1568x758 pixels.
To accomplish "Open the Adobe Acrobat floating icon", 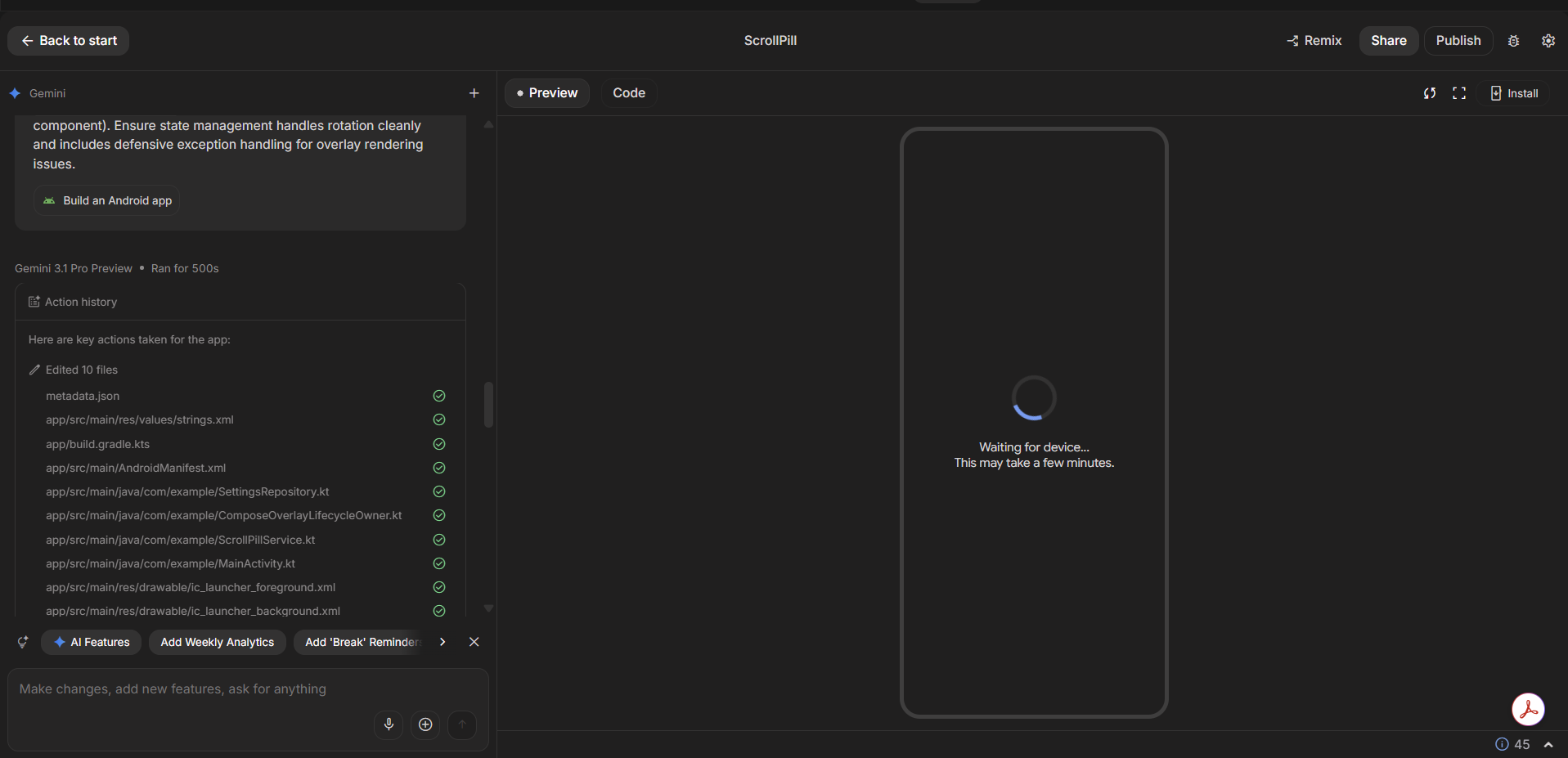I will point(1528,710).
